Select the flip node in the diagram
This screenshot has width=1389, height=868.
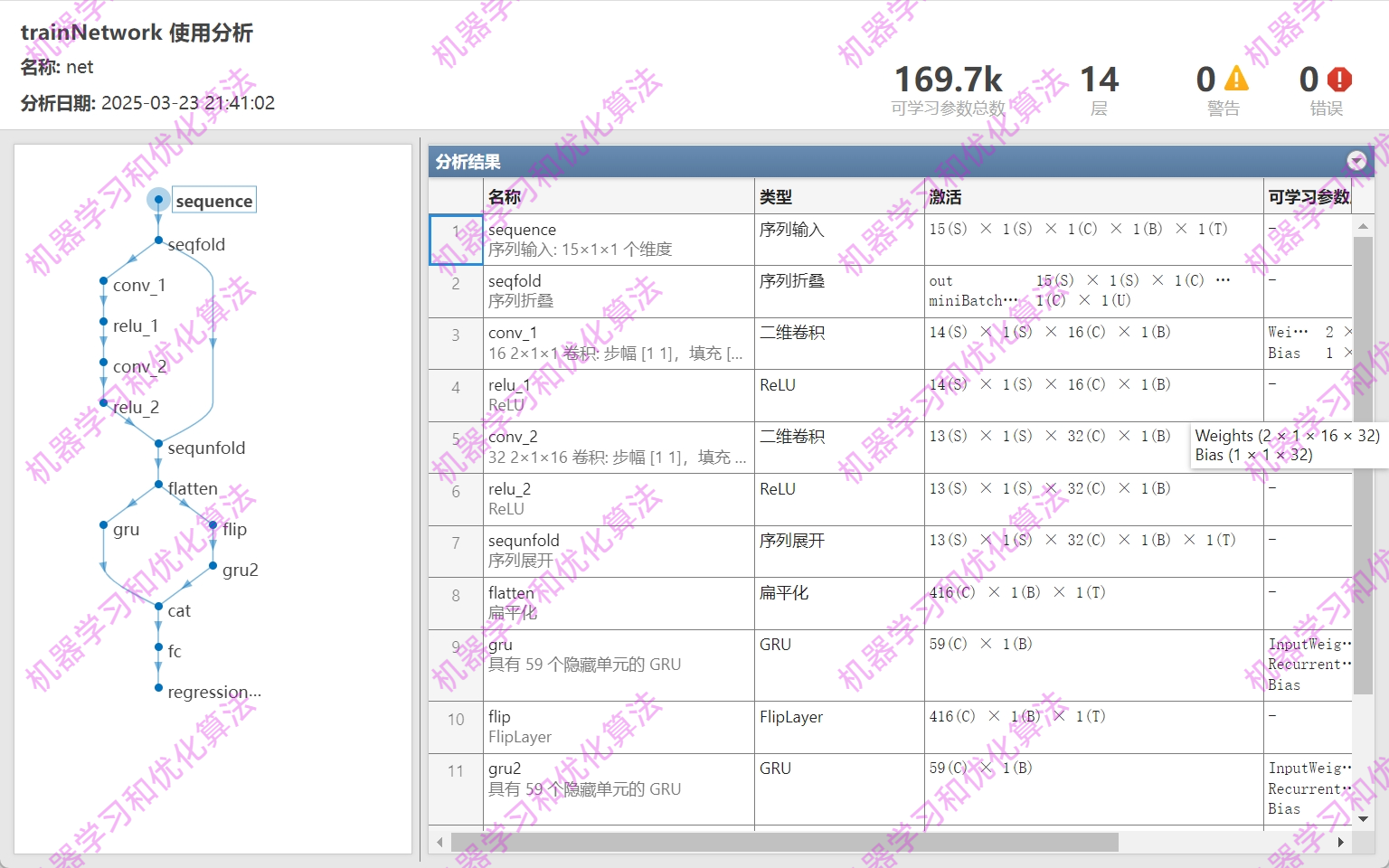tap(232, 529)
